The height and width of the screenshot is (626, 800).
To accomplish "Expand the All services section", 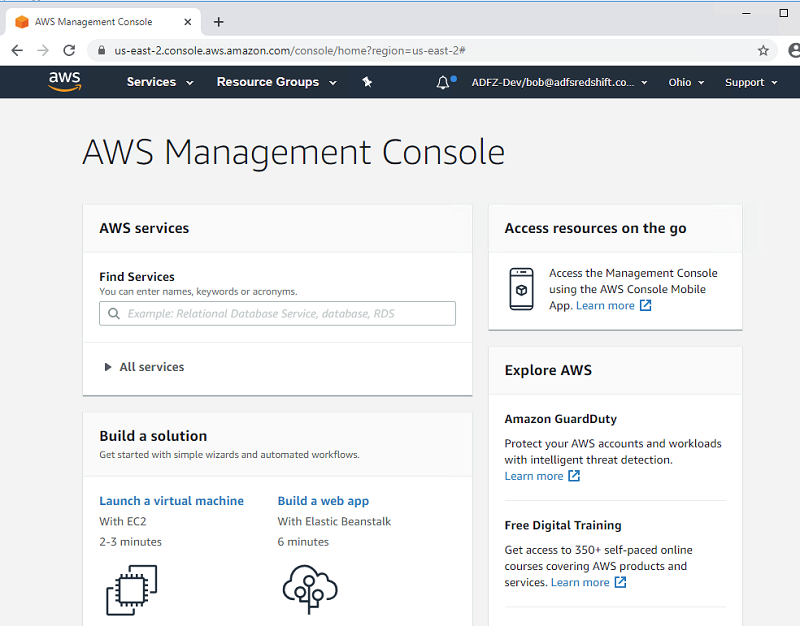I will pos(144,367).
